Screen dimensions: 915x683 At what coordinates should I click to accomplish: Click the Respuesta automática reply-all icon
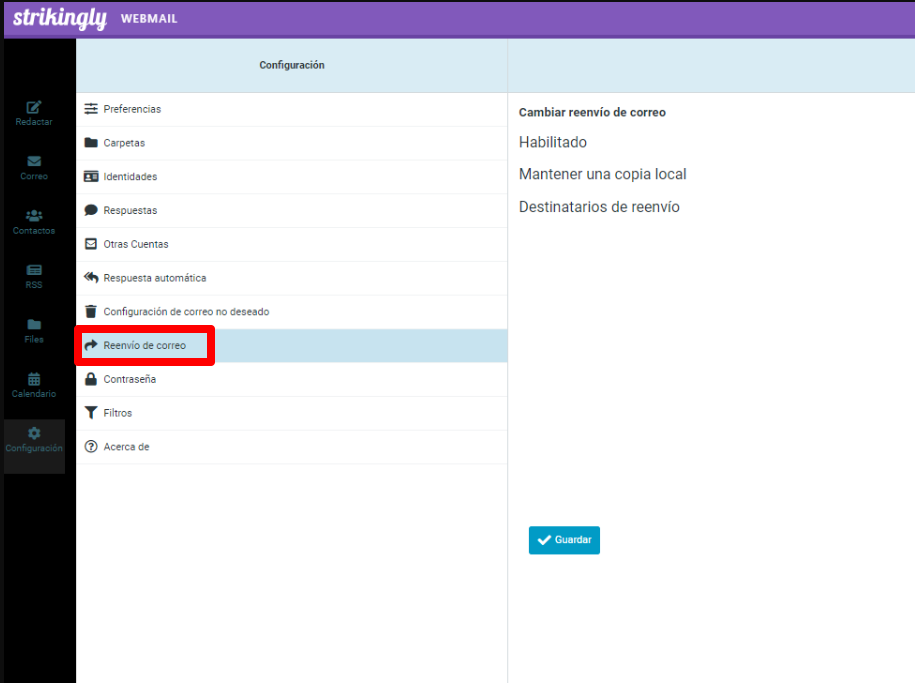[x=91, y=277]
